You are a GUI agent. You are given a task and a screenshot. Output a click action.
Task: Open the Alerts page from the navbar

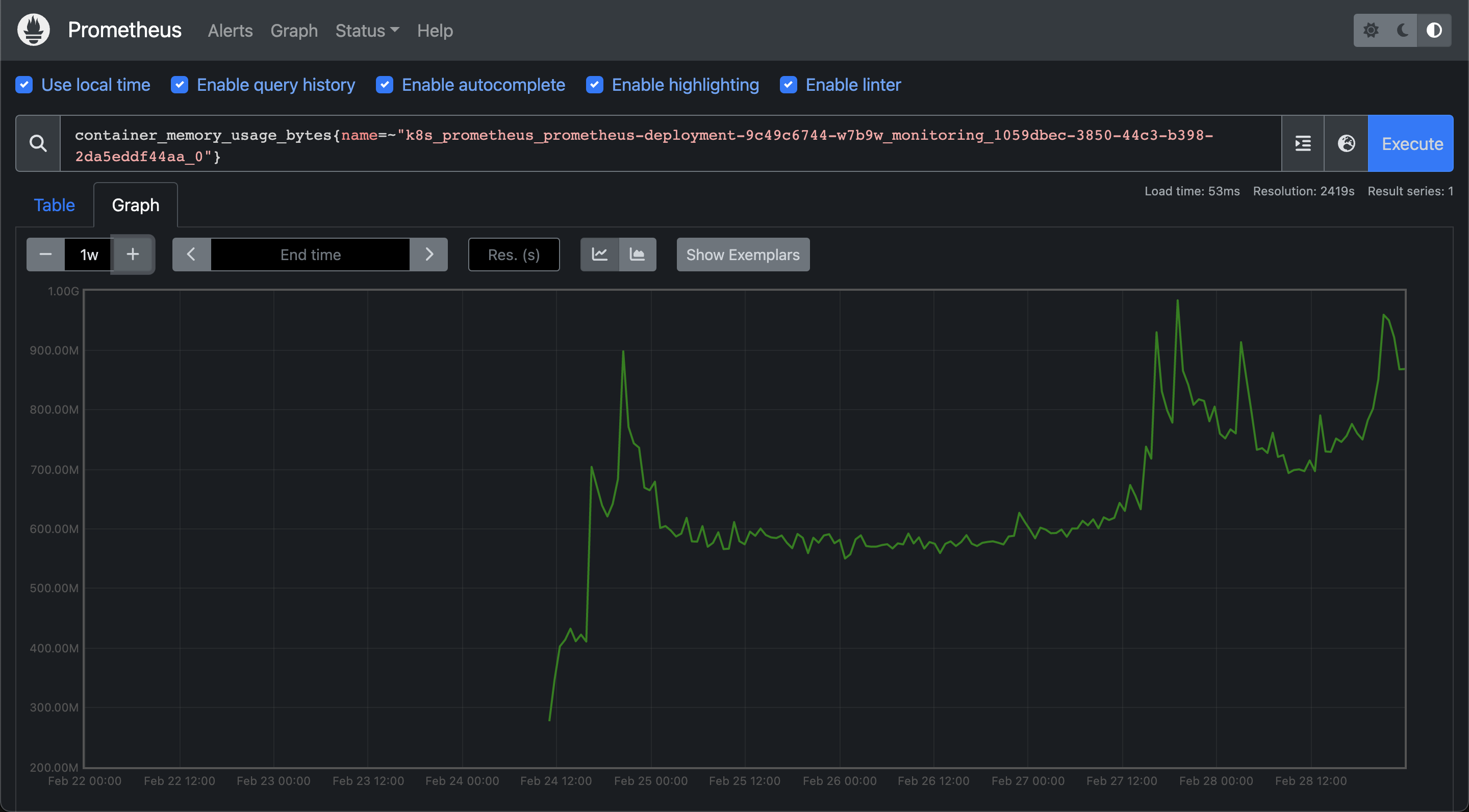click(x=230, y=30)
